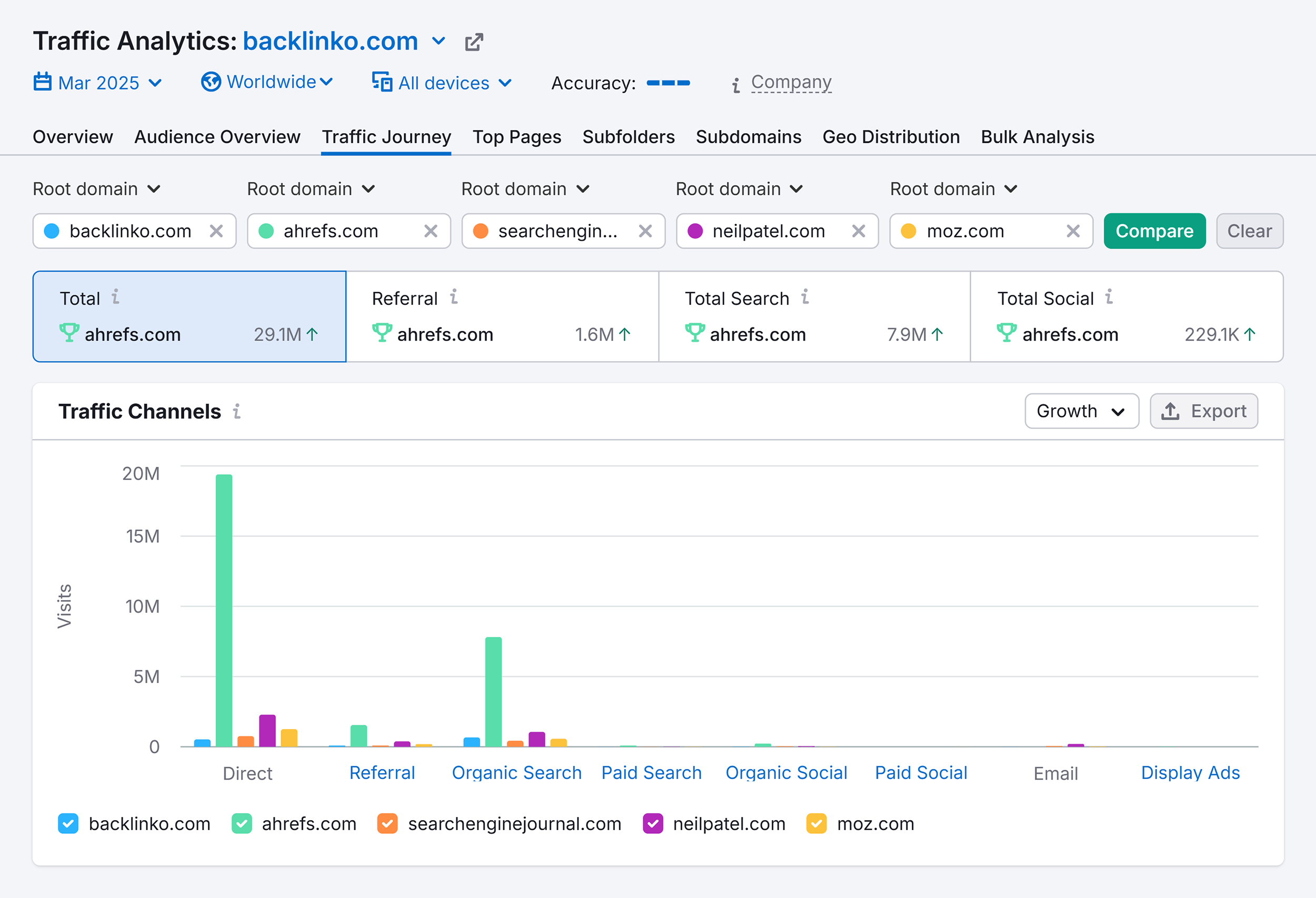Remove ahrefs.com from comparison
This screenshot has height=898, width=1316.
pyautogui.click(x=431, y=231)
